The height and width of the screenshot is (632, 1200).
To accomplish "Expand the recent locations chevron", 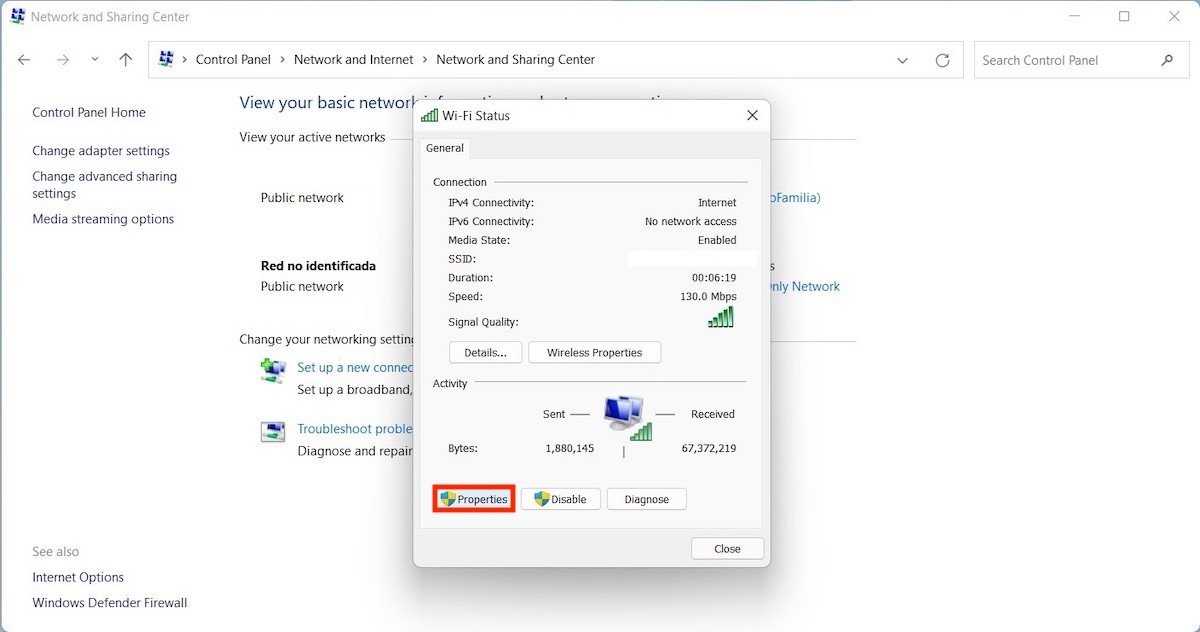I will point(95,60).
